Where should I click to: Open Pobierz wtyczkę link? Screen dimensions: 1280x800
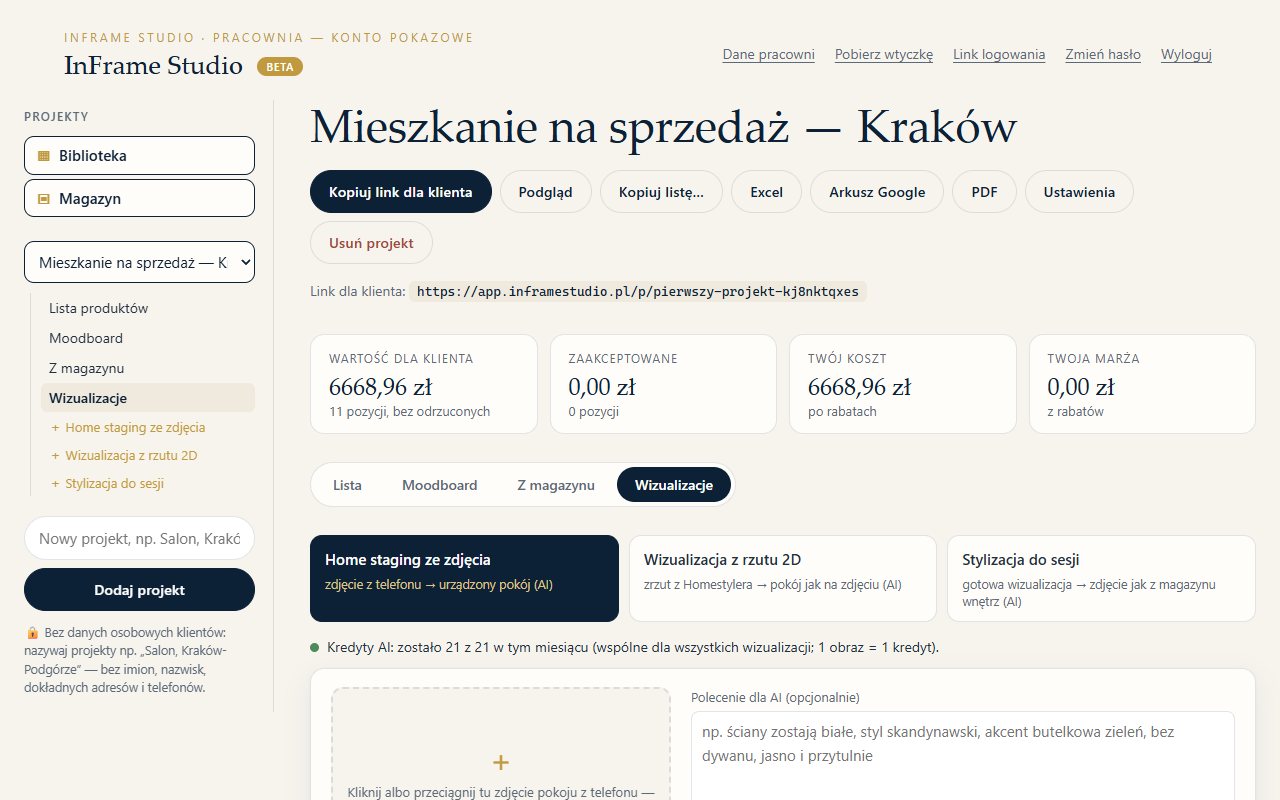(x=884, y=55)
